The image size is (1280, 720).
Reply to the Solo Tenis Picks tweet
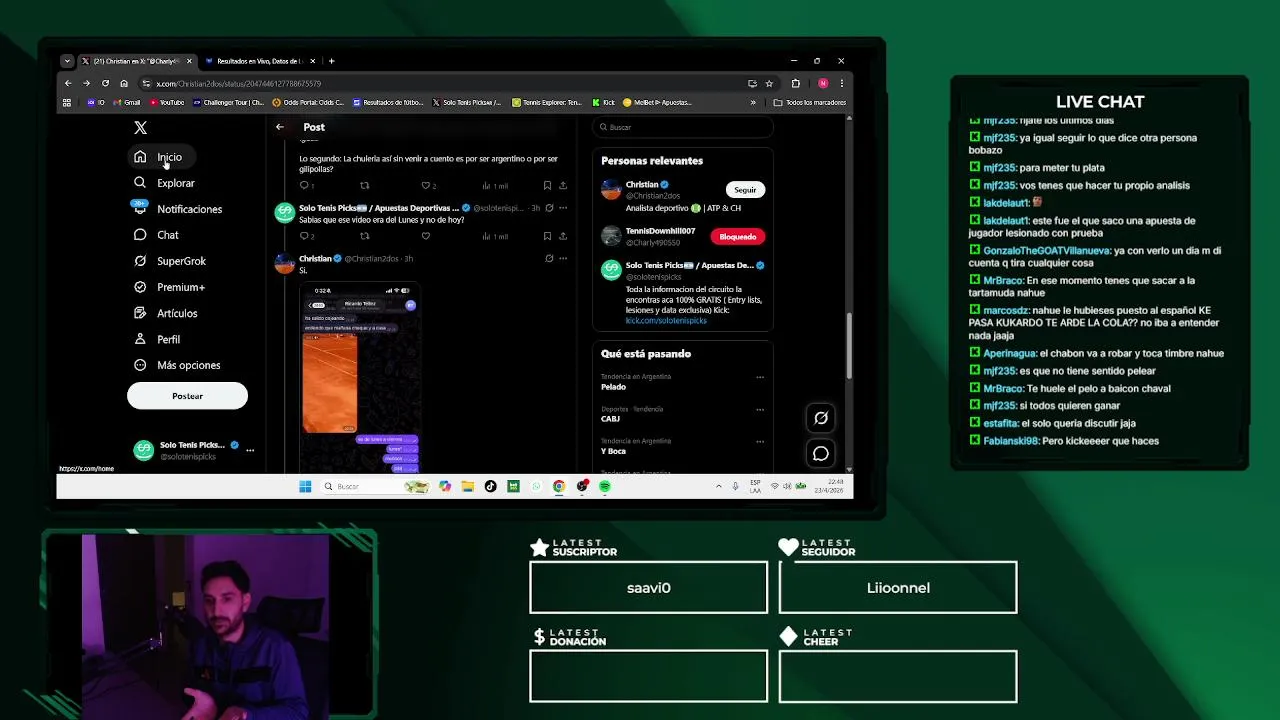306,236
